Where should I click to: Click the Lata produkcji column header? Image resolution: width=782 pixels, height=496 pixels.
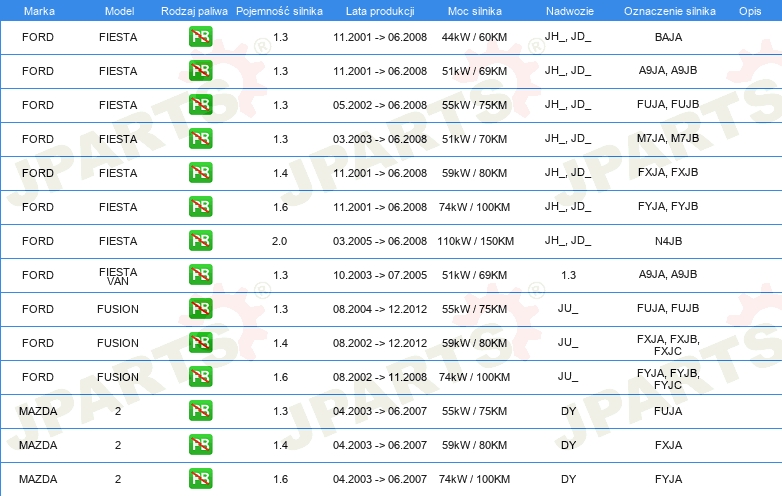tap(379, 10)
